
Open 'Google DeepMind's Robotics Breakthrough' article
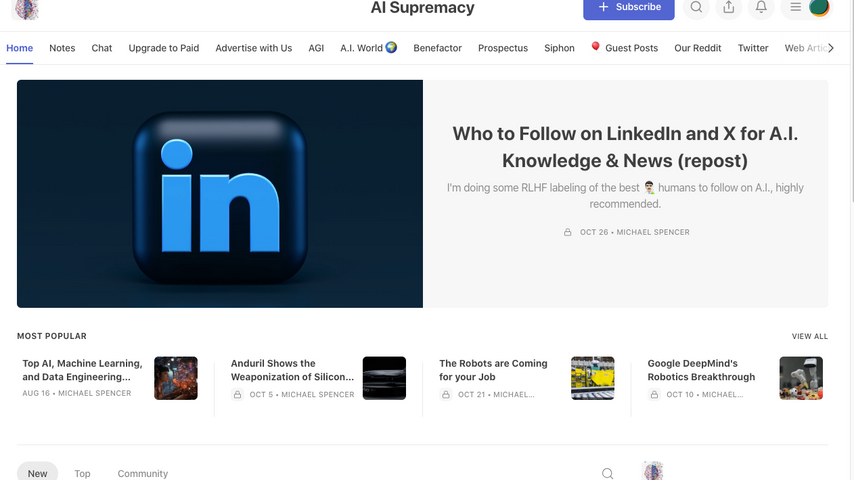click(x=702, y=370)
